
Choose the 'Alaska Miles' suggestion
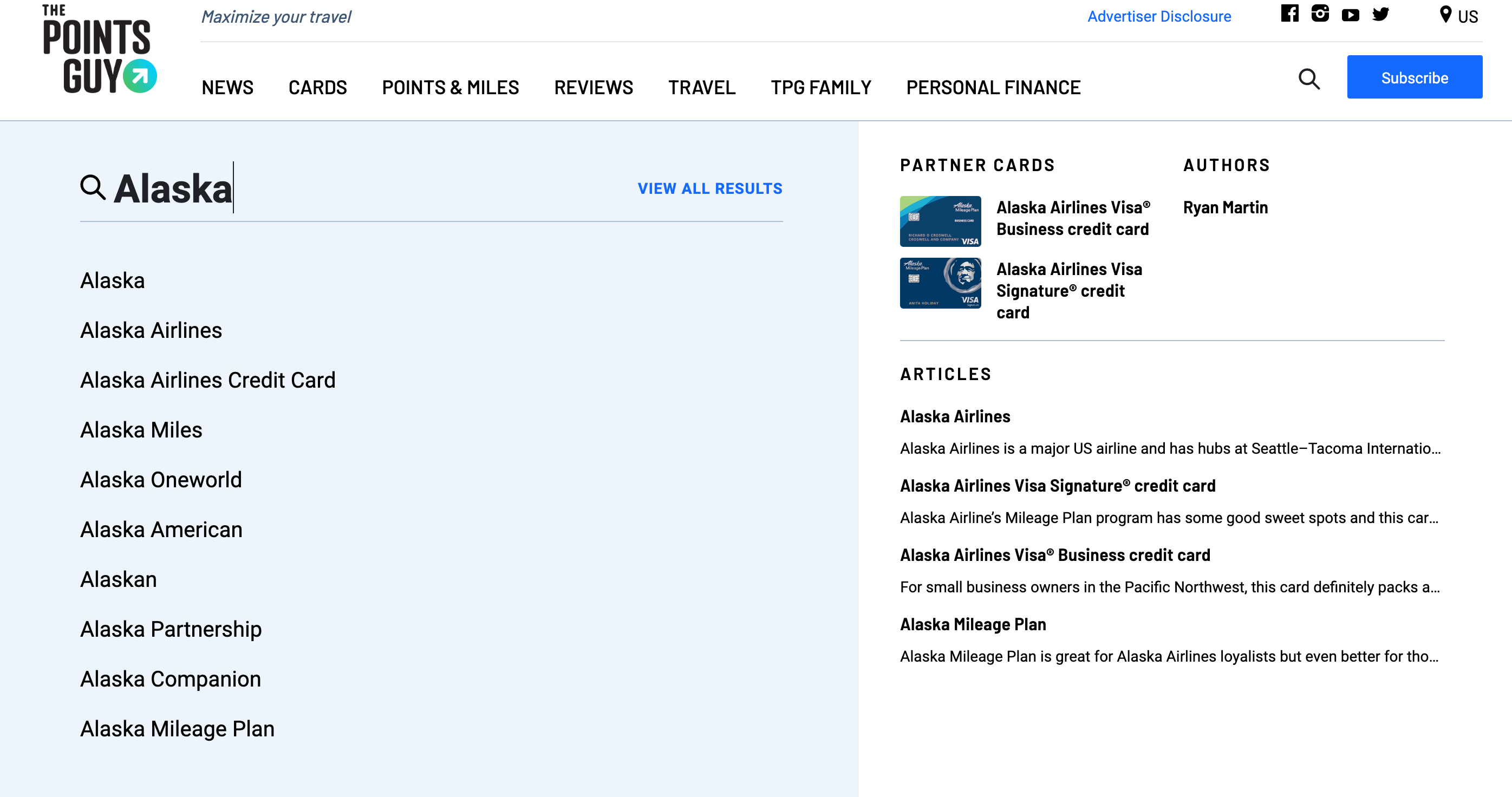pyautogui.click(x=141, y=430)
